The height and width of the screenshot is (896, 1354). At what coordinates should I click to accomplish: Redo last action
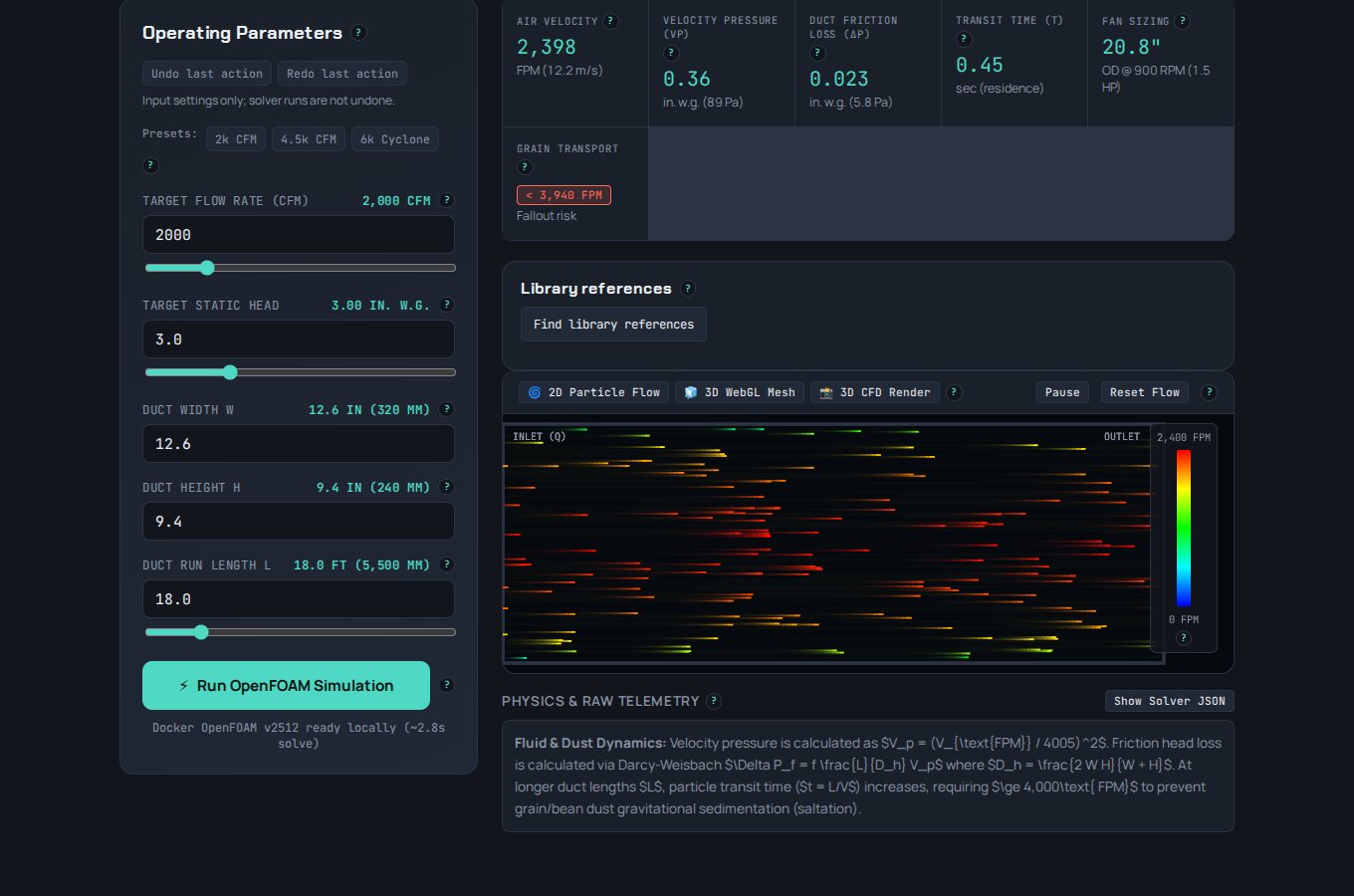[x=342, y=74]
